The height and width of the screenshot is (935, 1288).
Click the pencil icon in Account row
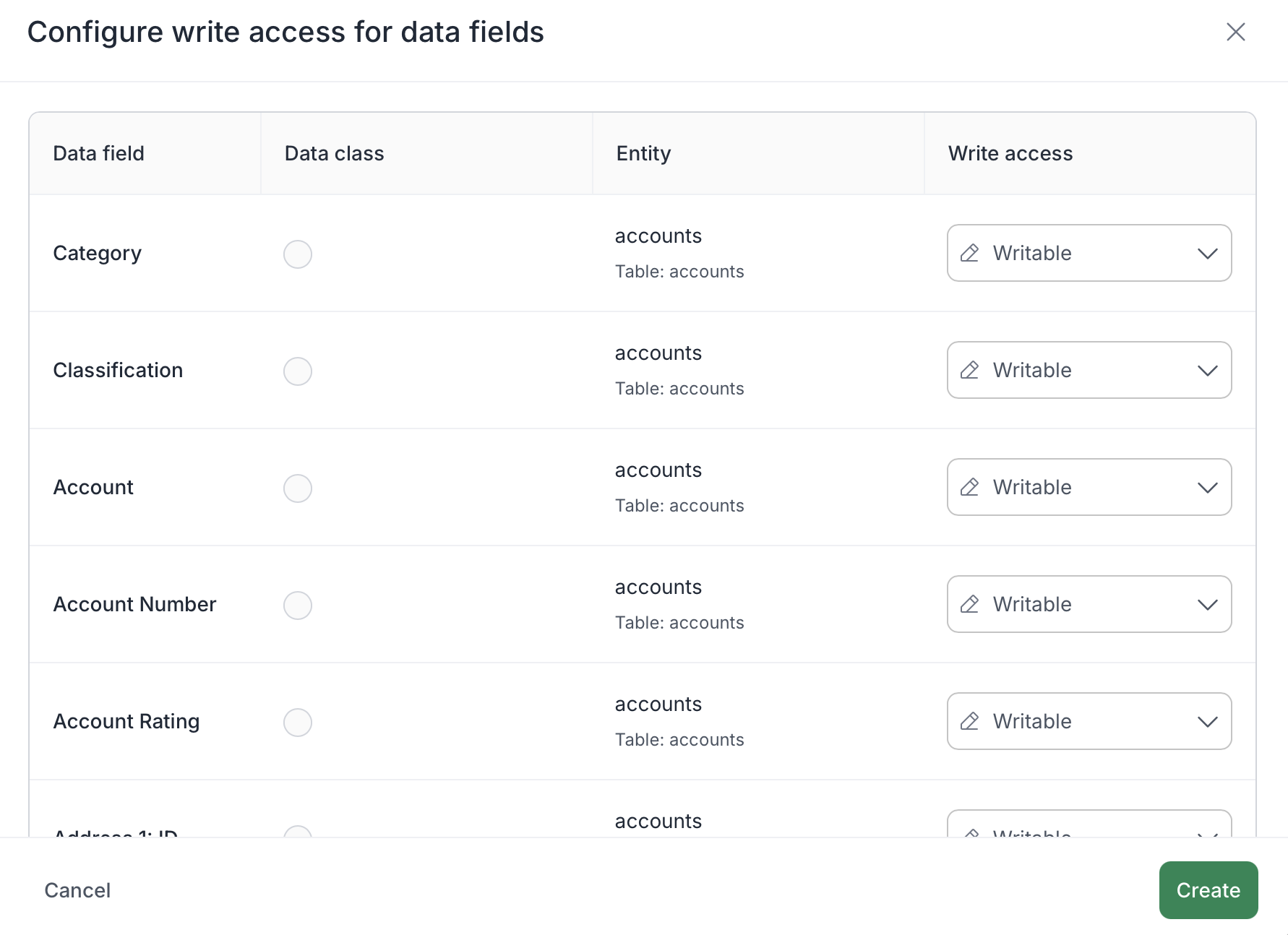click(x=969, y=487)
